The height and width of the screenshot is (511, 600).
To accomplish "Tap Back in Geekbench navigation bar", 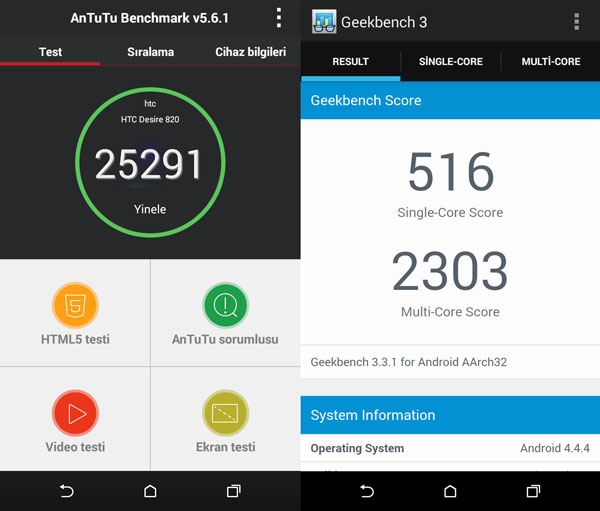I will (367, 491).
